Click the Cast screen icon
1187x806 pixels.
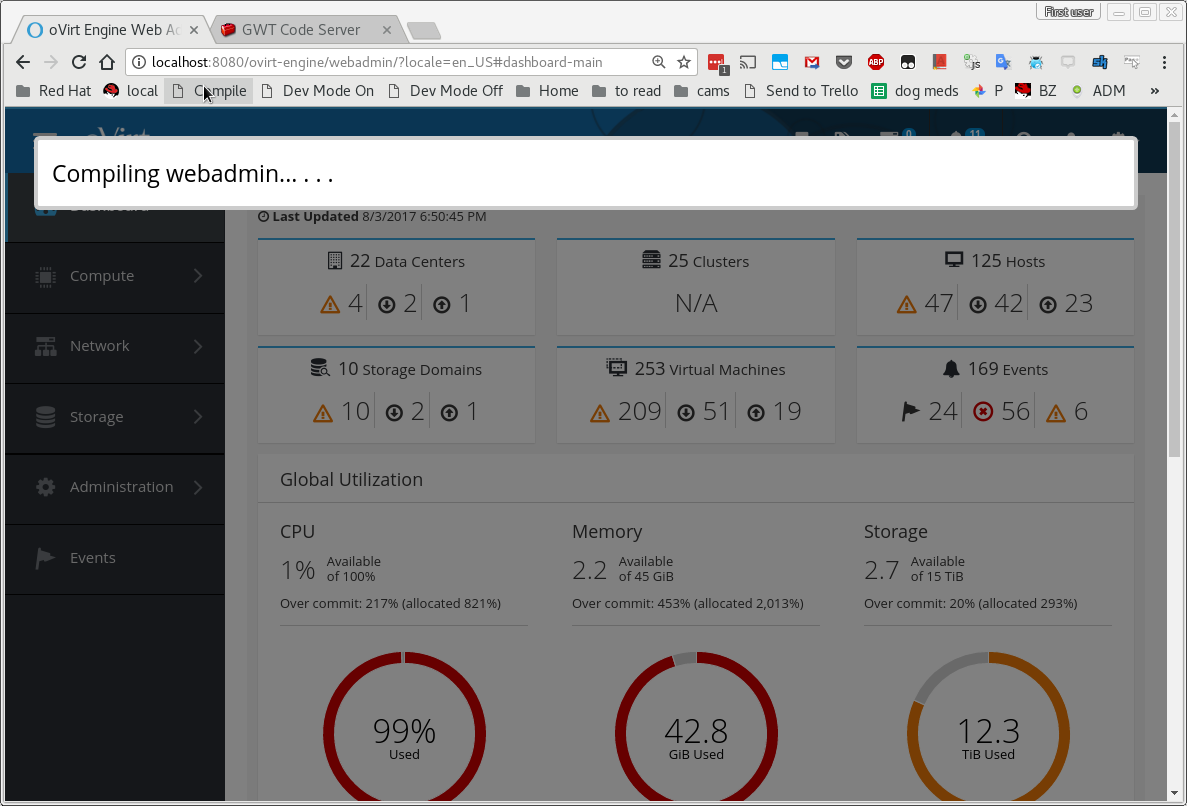(748, 62)
